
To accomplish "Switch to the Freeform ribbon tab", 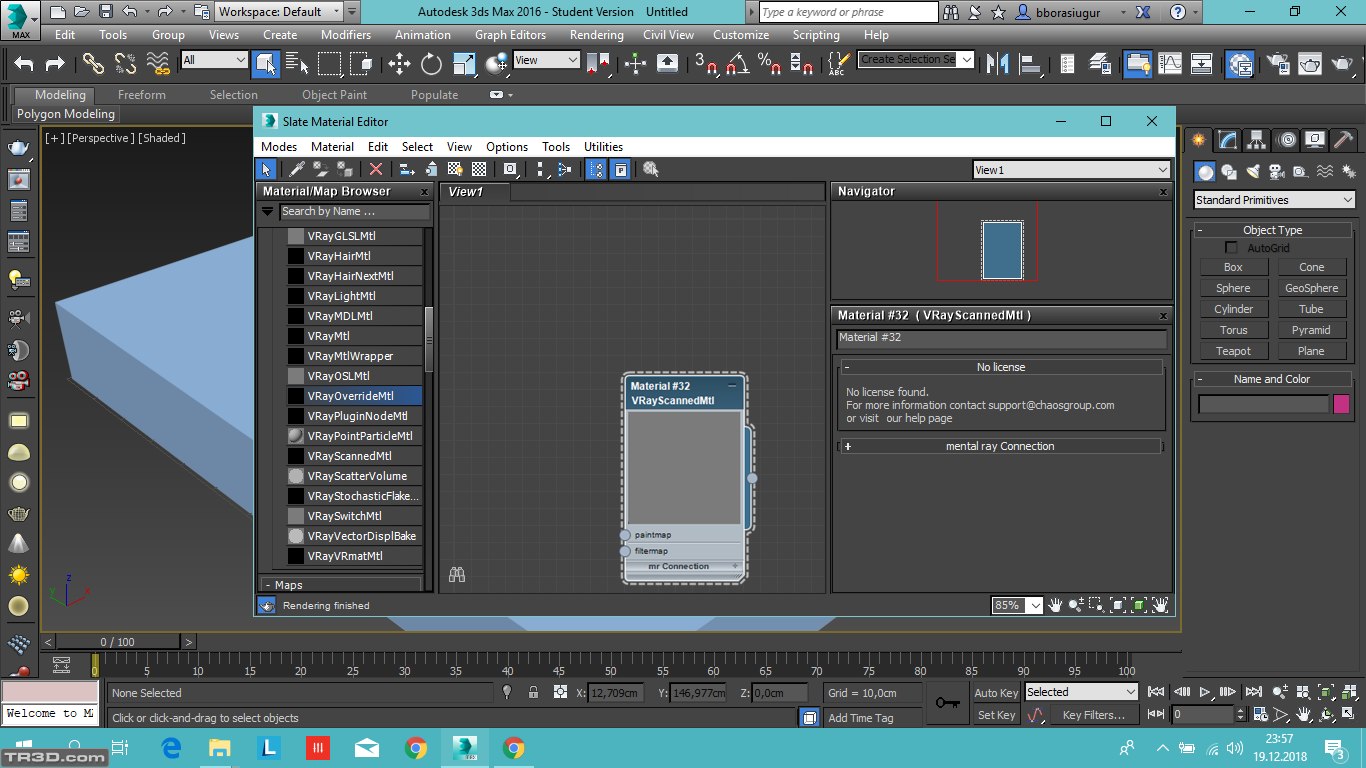I will click(x=142, y=95).
